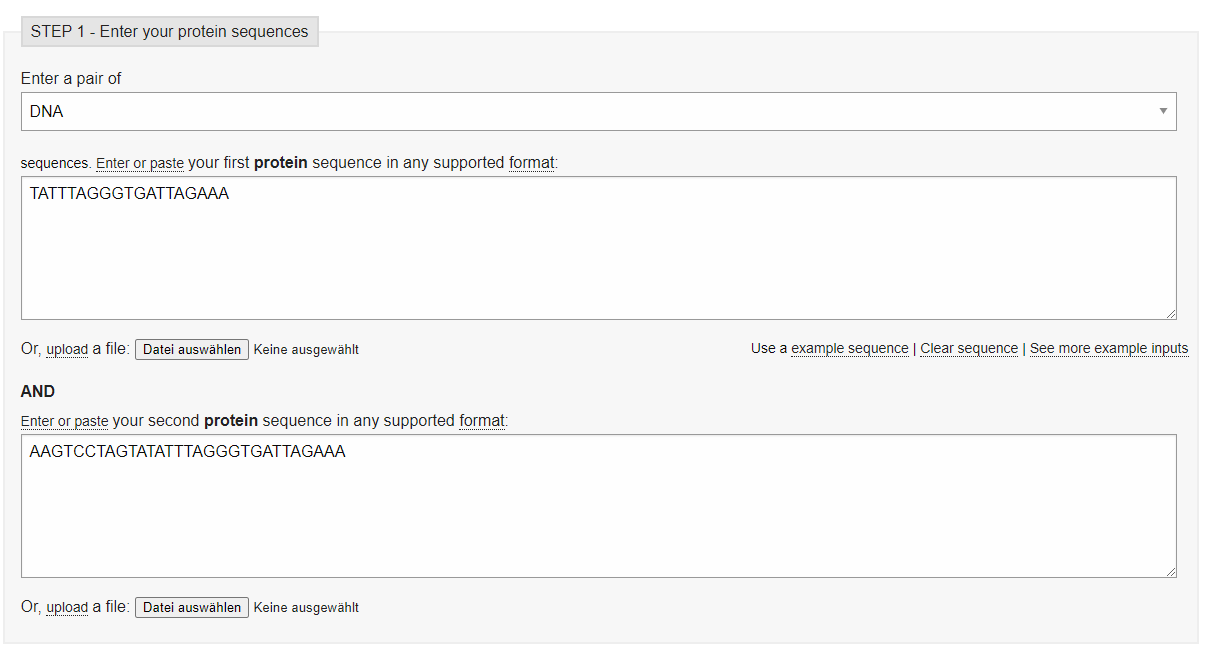
Task: Click the dropdown arrow beside DNA
Action: 1163,111
